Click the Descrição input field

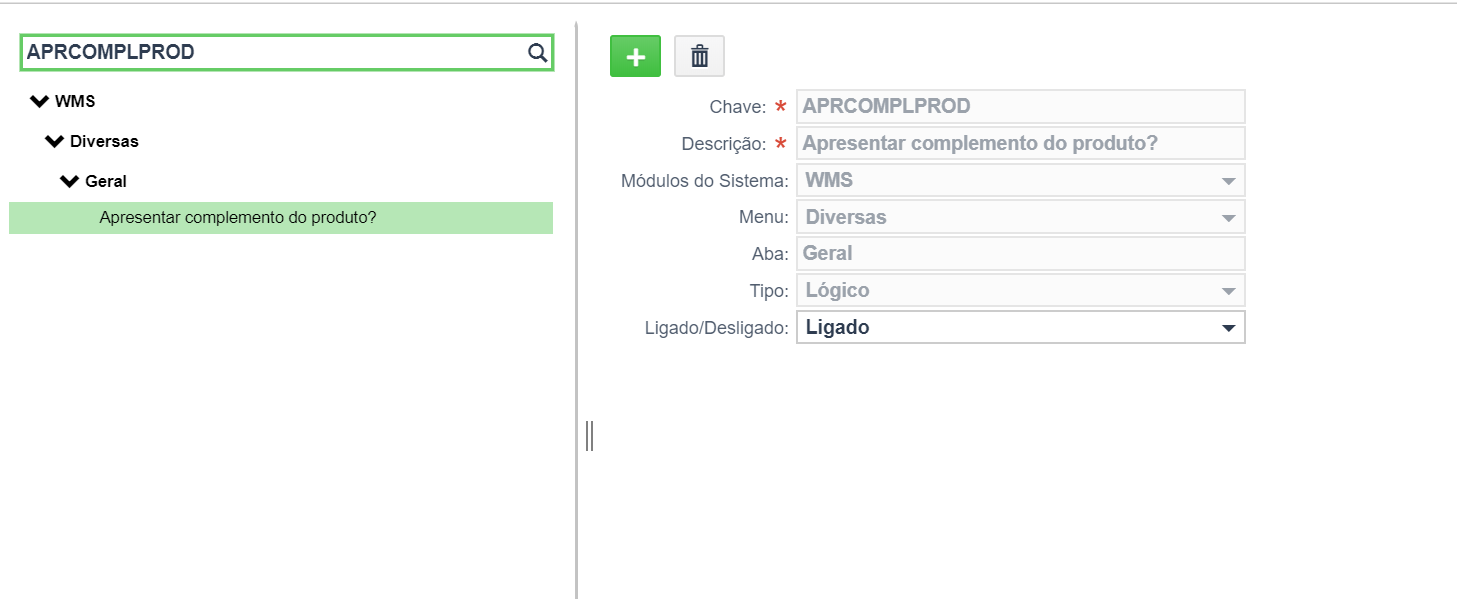tap(1021, 143)
